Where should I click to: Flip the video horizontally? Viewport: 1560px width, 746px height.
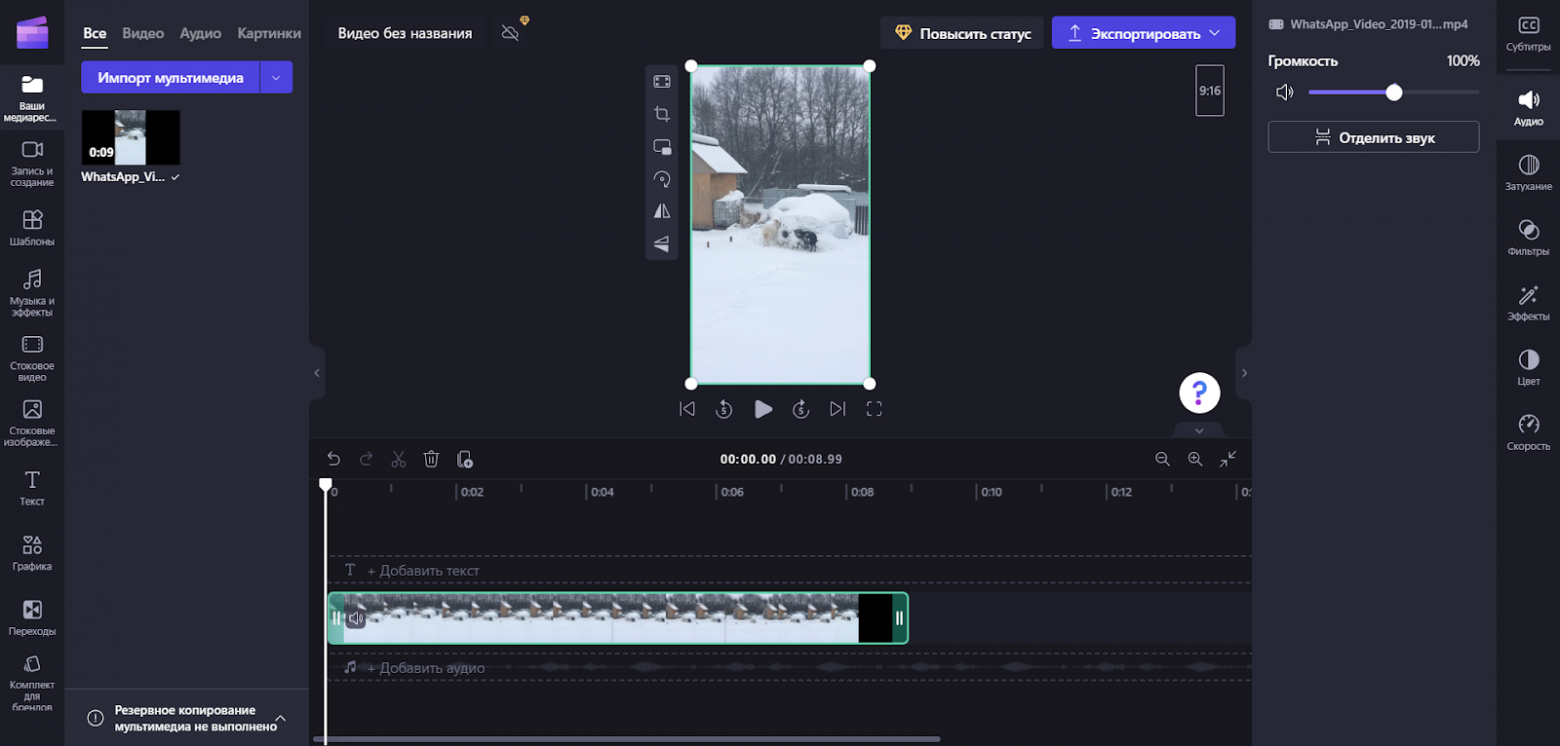(x=661, y=211)
